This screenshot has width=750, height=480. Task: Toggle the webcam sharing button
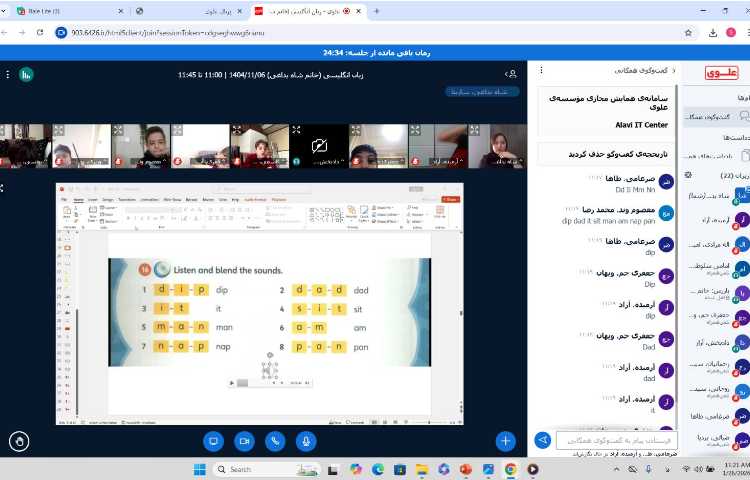pyautogui.click(x=243, y=441)
